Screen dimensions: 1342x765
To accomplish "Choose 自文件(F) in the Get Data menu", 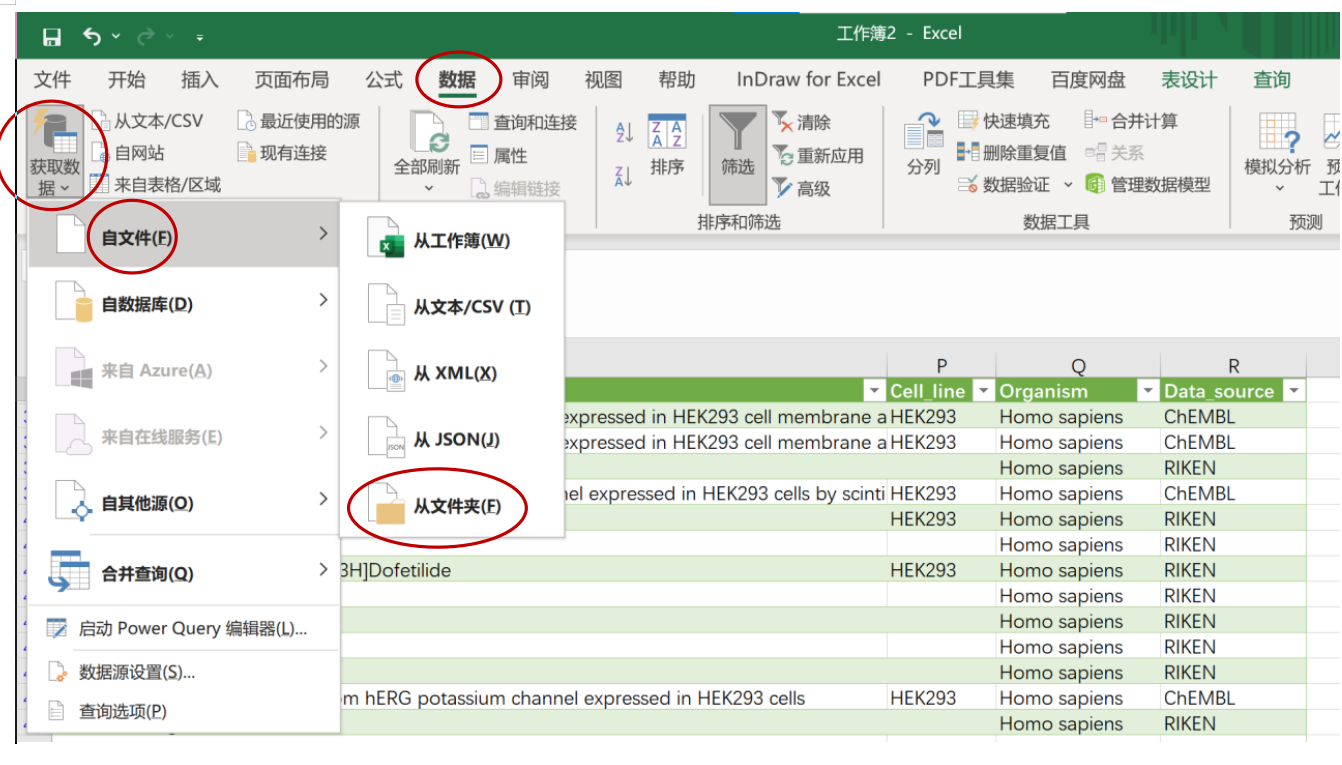I will (184, 237).
